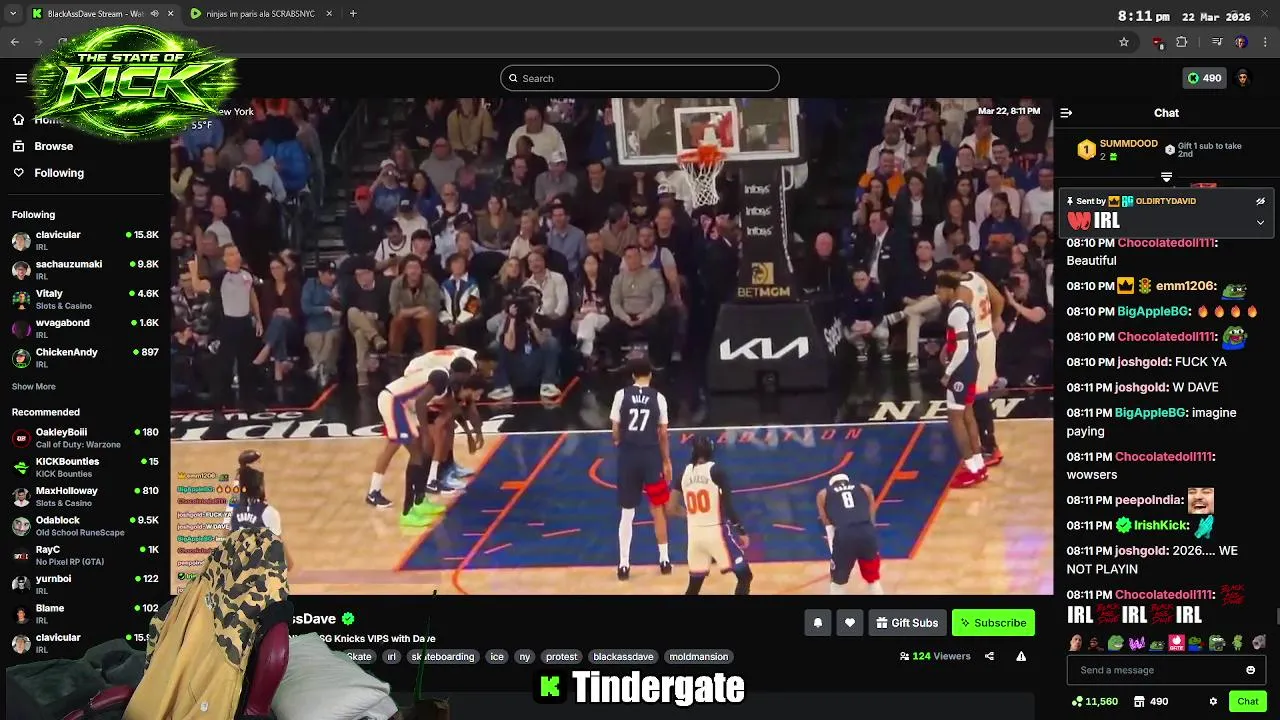1280x720 pixels.
Task: Open RayC No Pixel RP channel
Action: (85, 555)
